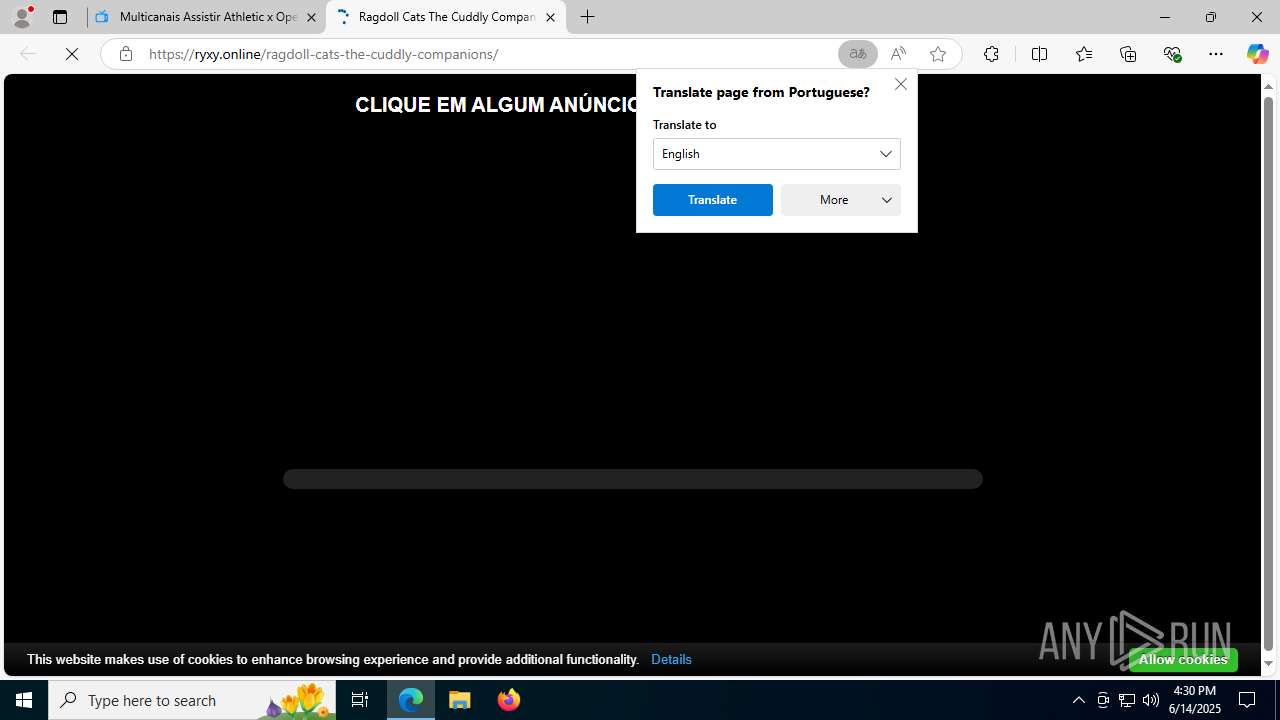Click the page loading progress bar

633,479
